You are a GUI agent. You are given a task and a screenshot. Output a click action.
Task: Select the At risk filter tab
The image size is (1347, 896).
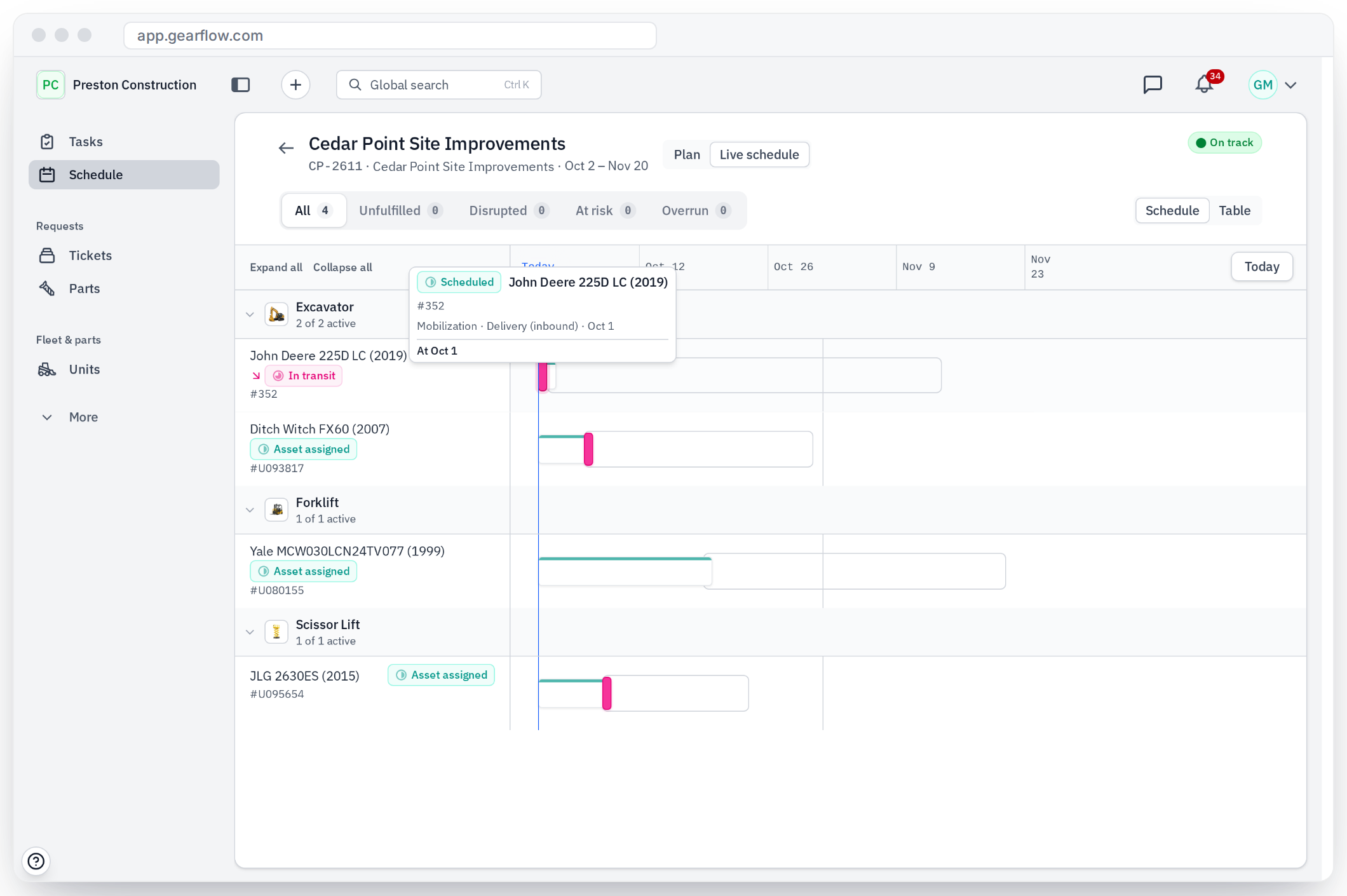pyautogui.click(x=605, y=210)
